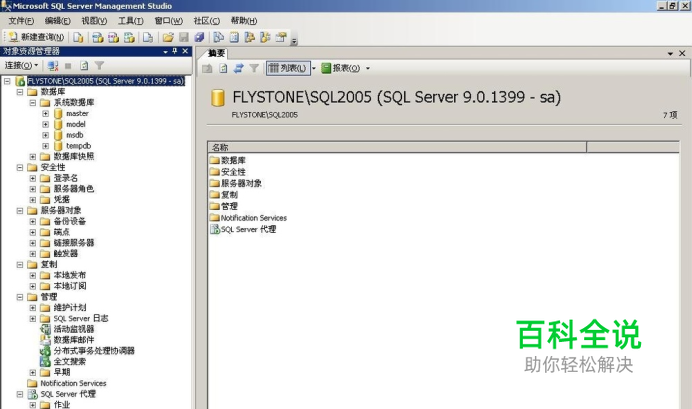Open the main toolbar options arrow

[x=294, y=41]
